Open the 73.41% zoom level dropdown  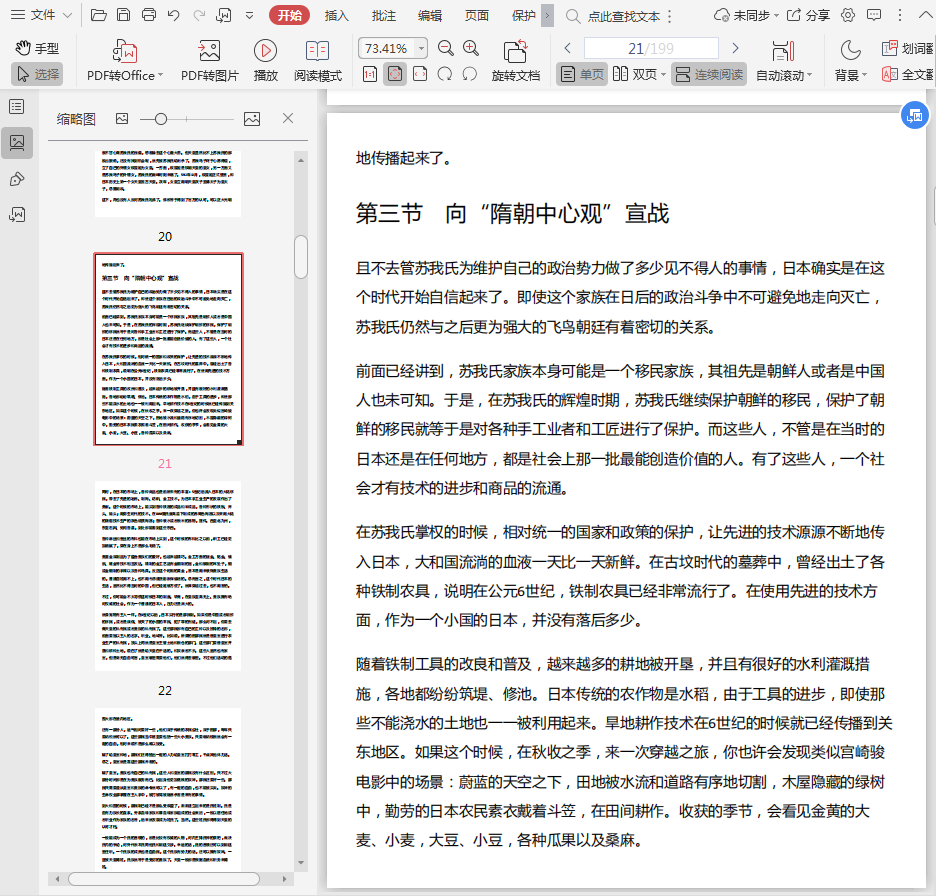[x=421, y=48]
